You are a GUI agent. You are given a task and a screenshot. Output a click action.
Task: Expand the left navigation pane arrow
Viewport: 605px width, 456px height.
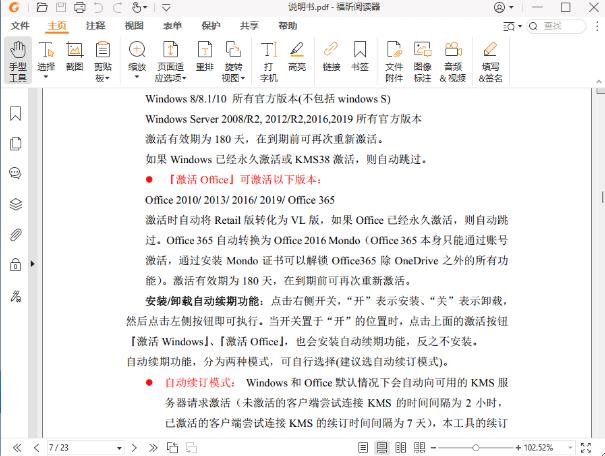(32, 264)
